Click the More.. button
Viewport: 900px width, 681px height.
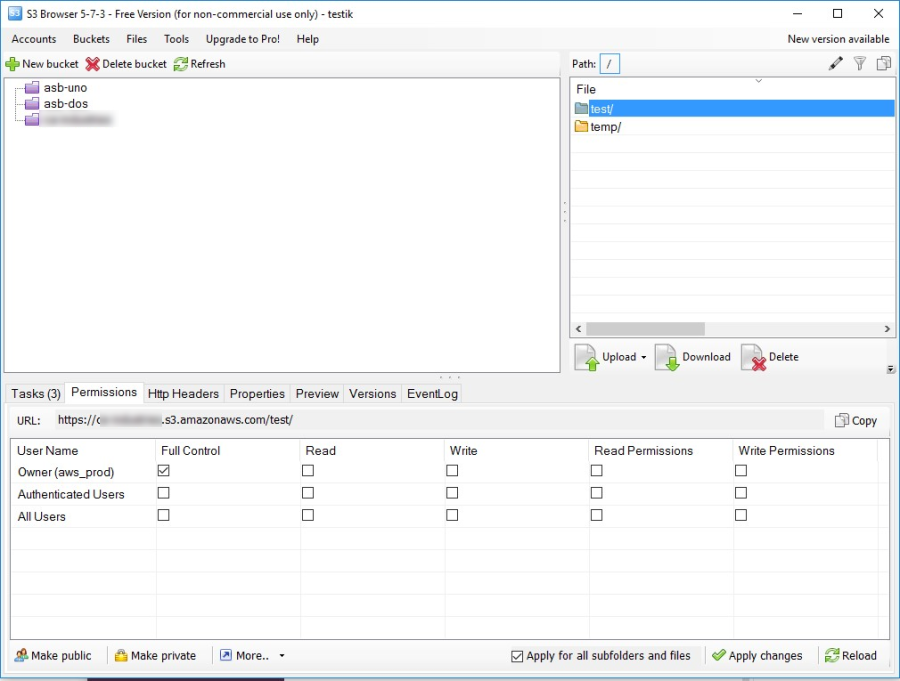(x=245, y=655)
